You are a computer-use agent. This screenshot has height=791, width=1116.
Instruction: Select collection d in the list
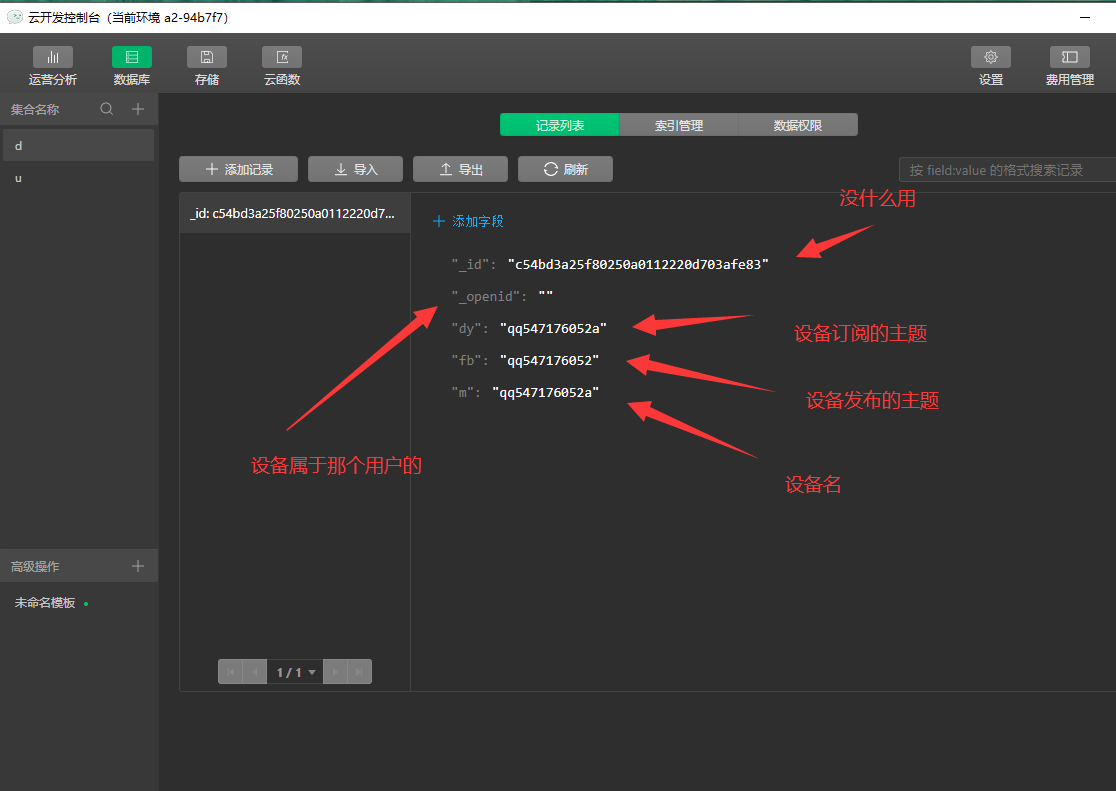(x=78, y=145)
